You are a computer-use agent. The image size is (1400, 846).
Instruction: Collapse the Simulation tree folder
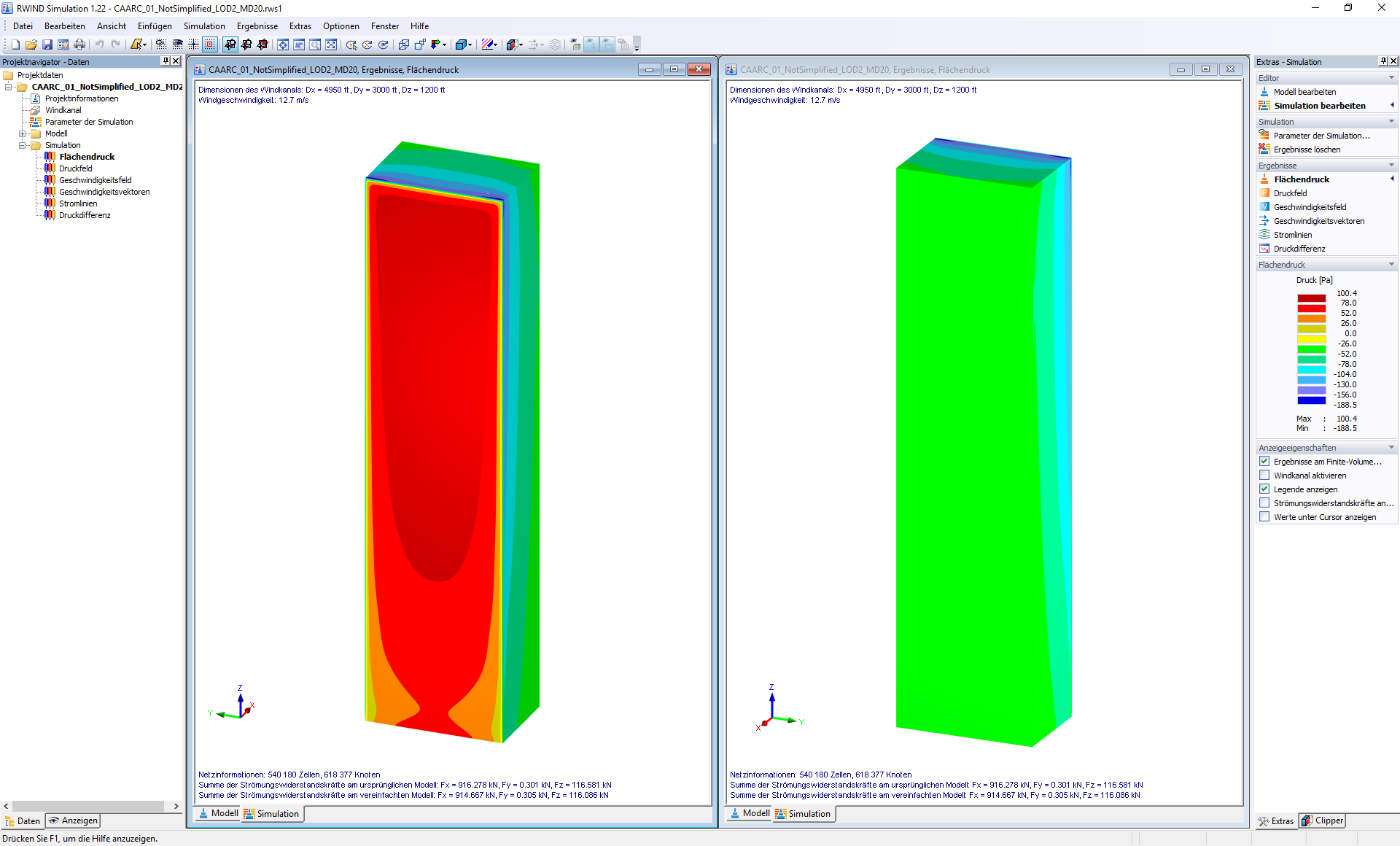22,145
